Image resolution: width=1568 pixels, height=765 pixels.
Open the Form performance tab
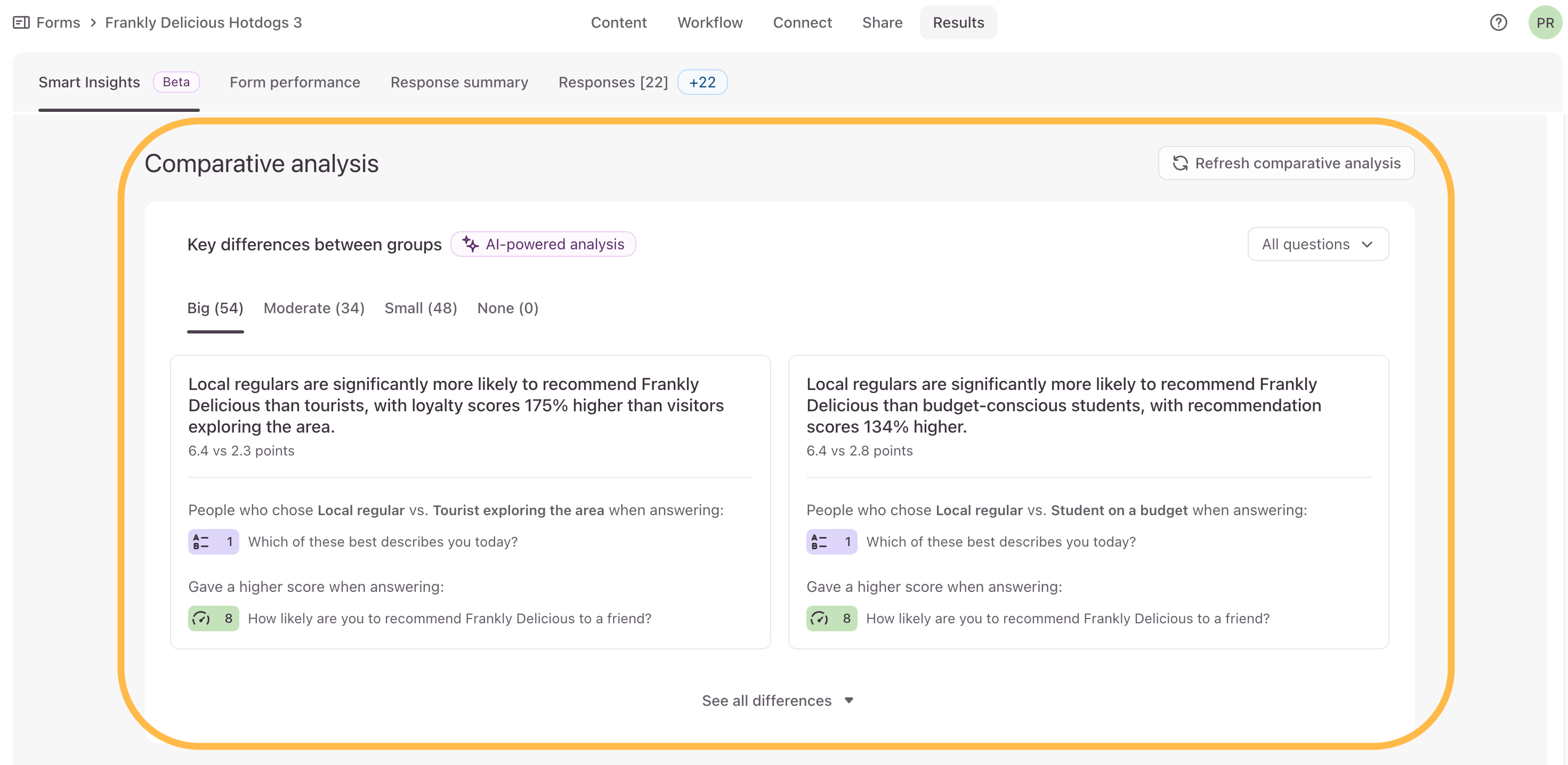coord(295,82)
